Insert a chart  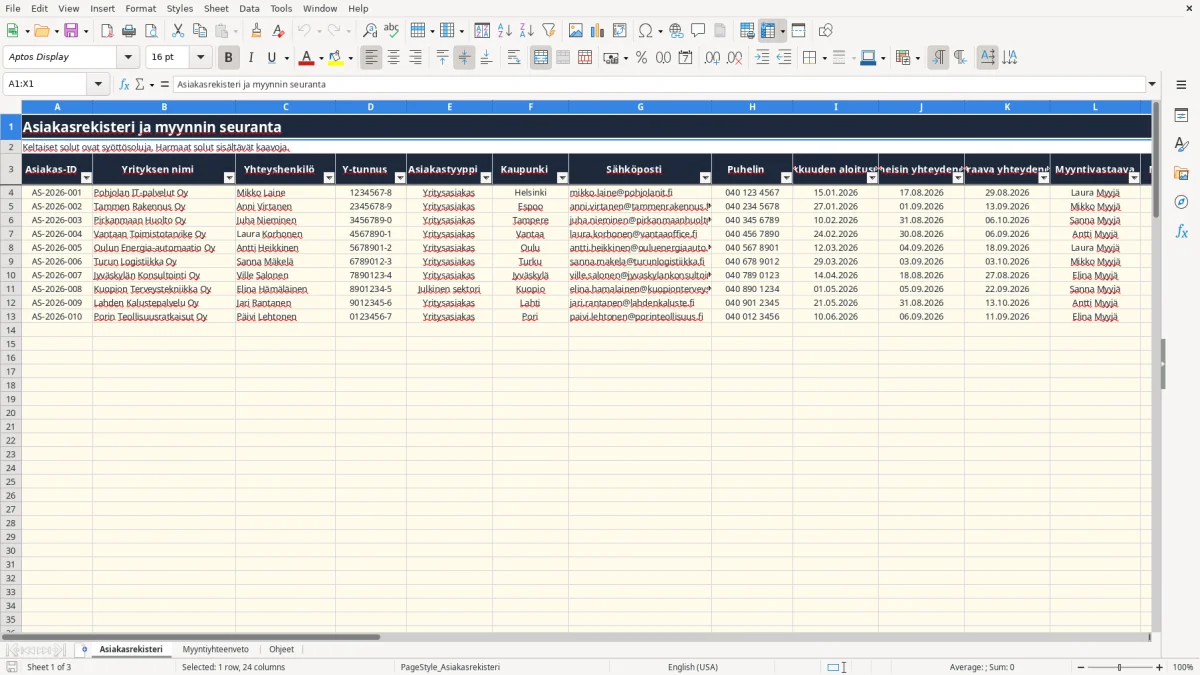[598, 31]
